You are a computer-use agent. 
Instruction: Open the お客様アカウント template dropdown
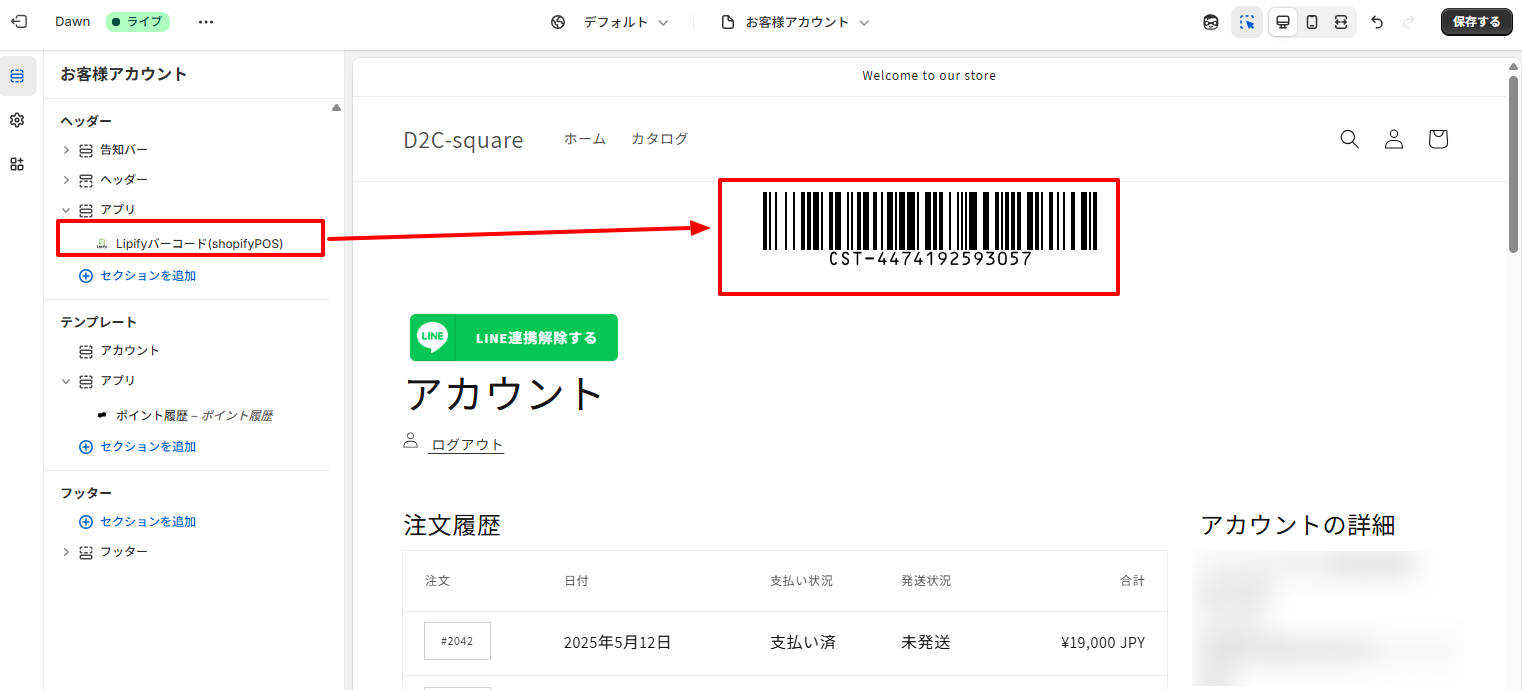coord(795,22)
